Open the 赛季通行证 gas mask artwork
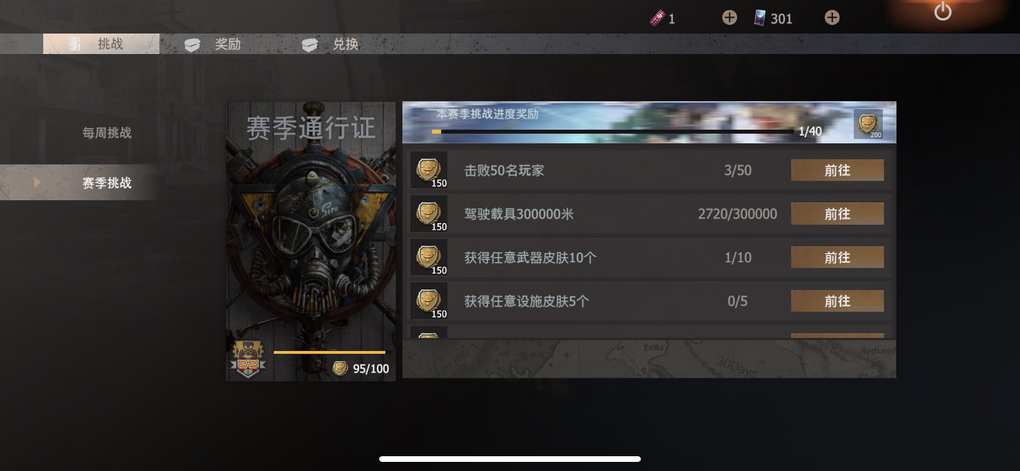1020x471 pixels. (x=311, y=242)
